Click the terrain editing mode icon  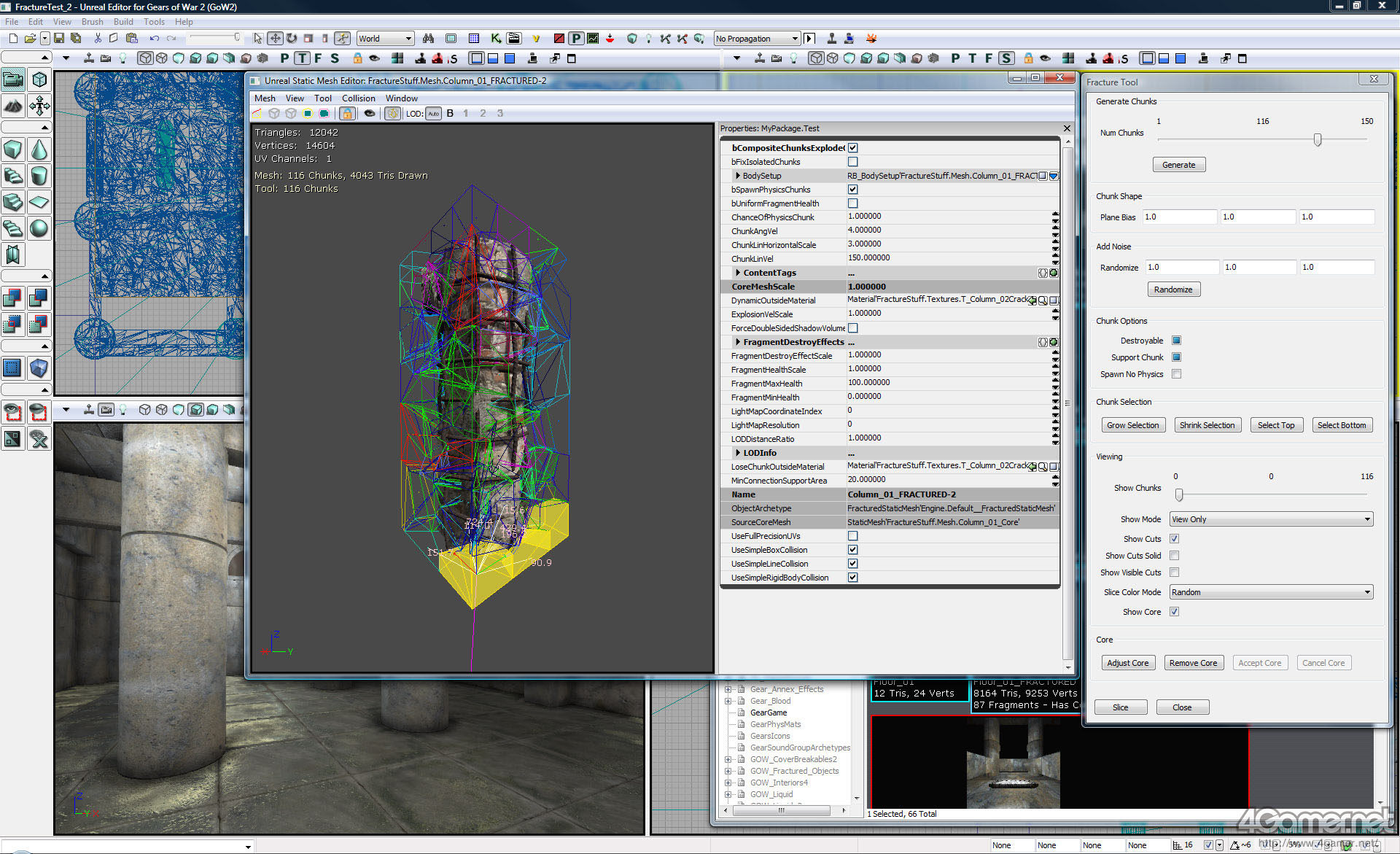pyautogui.click(x=13, y=106)
